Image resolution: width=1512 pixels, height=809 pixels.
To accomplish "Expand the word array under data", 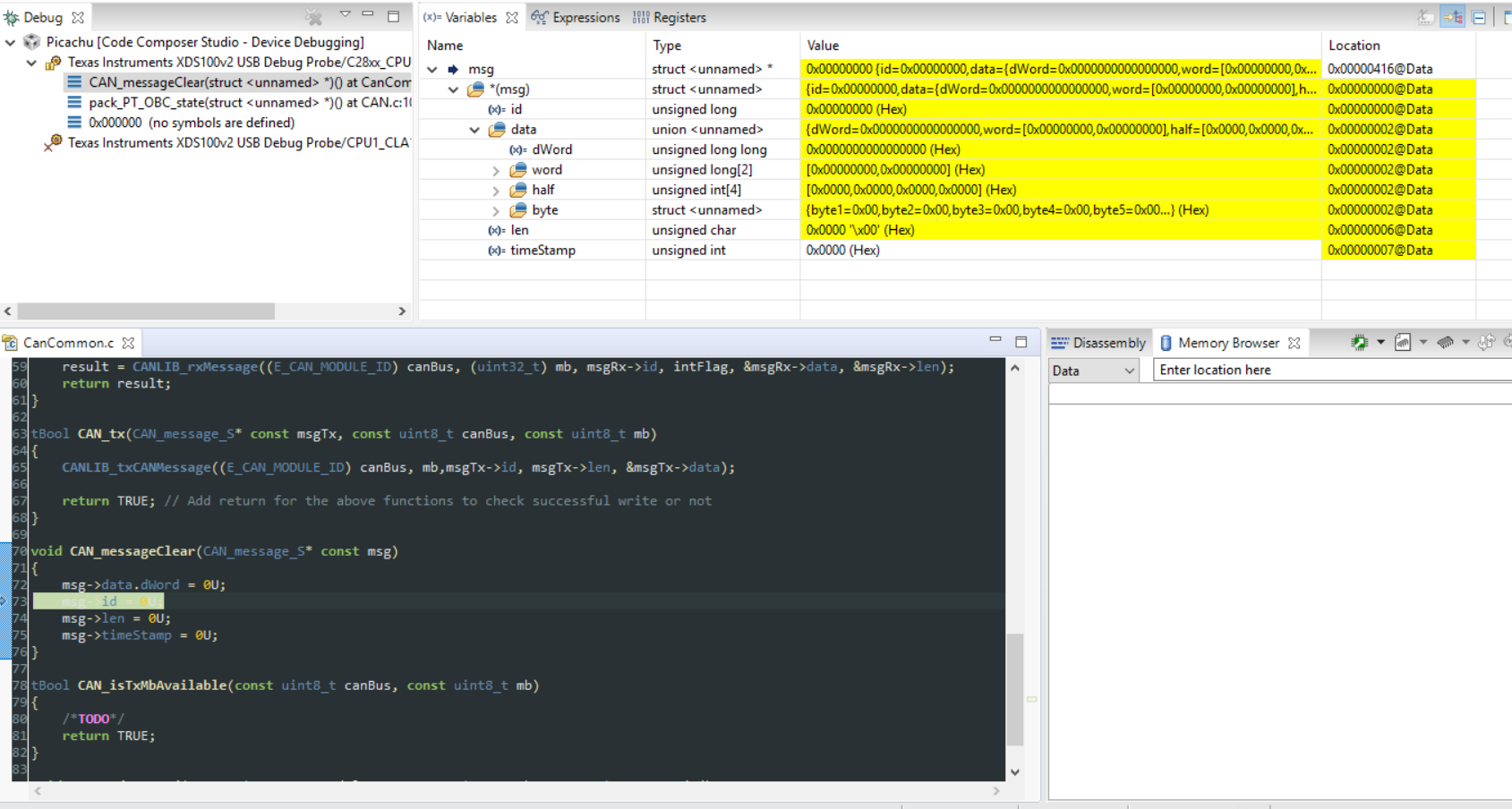I will (x=495, y=169).
